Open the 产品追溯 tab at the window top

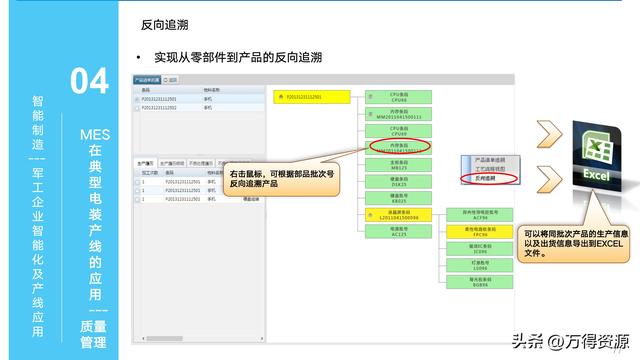(x=147, y=80)
